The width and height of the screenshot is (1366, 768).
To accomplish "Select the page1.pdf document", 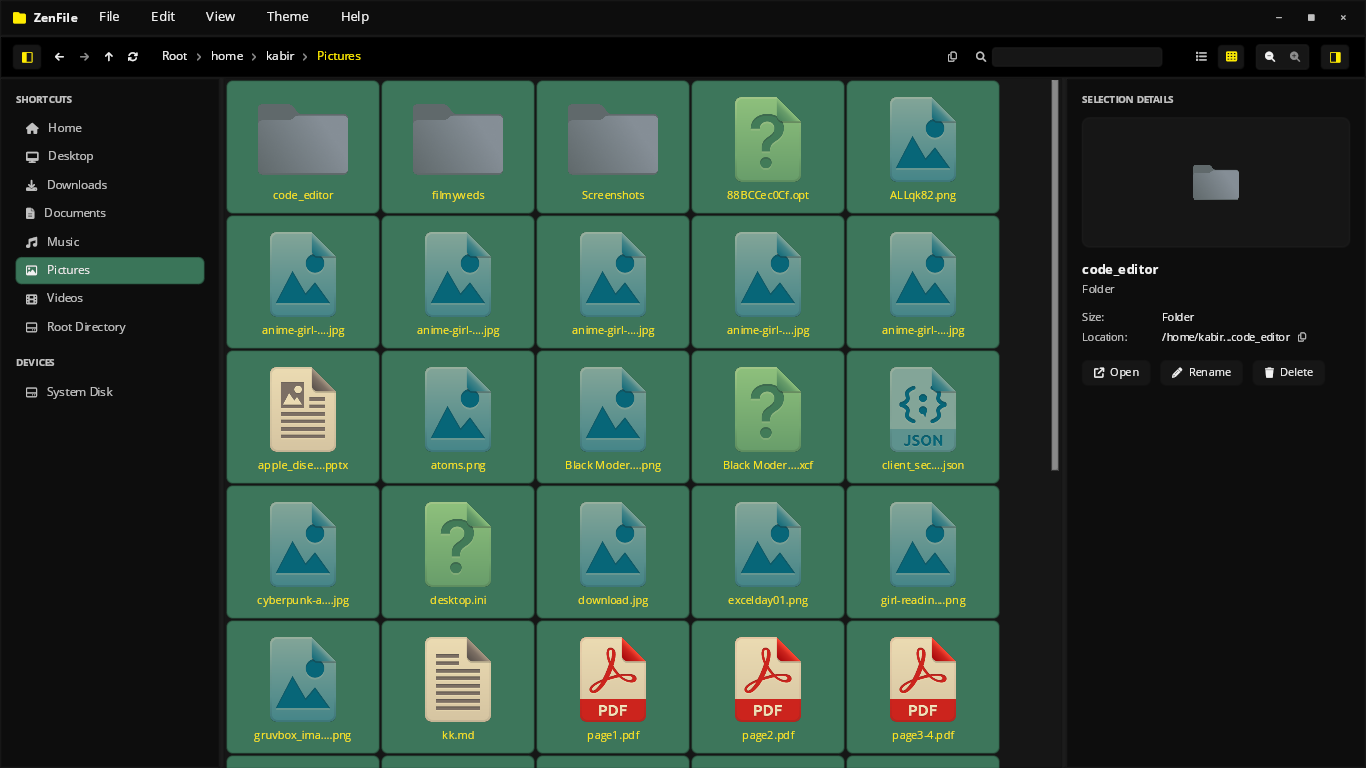I will tap(613, 687).
